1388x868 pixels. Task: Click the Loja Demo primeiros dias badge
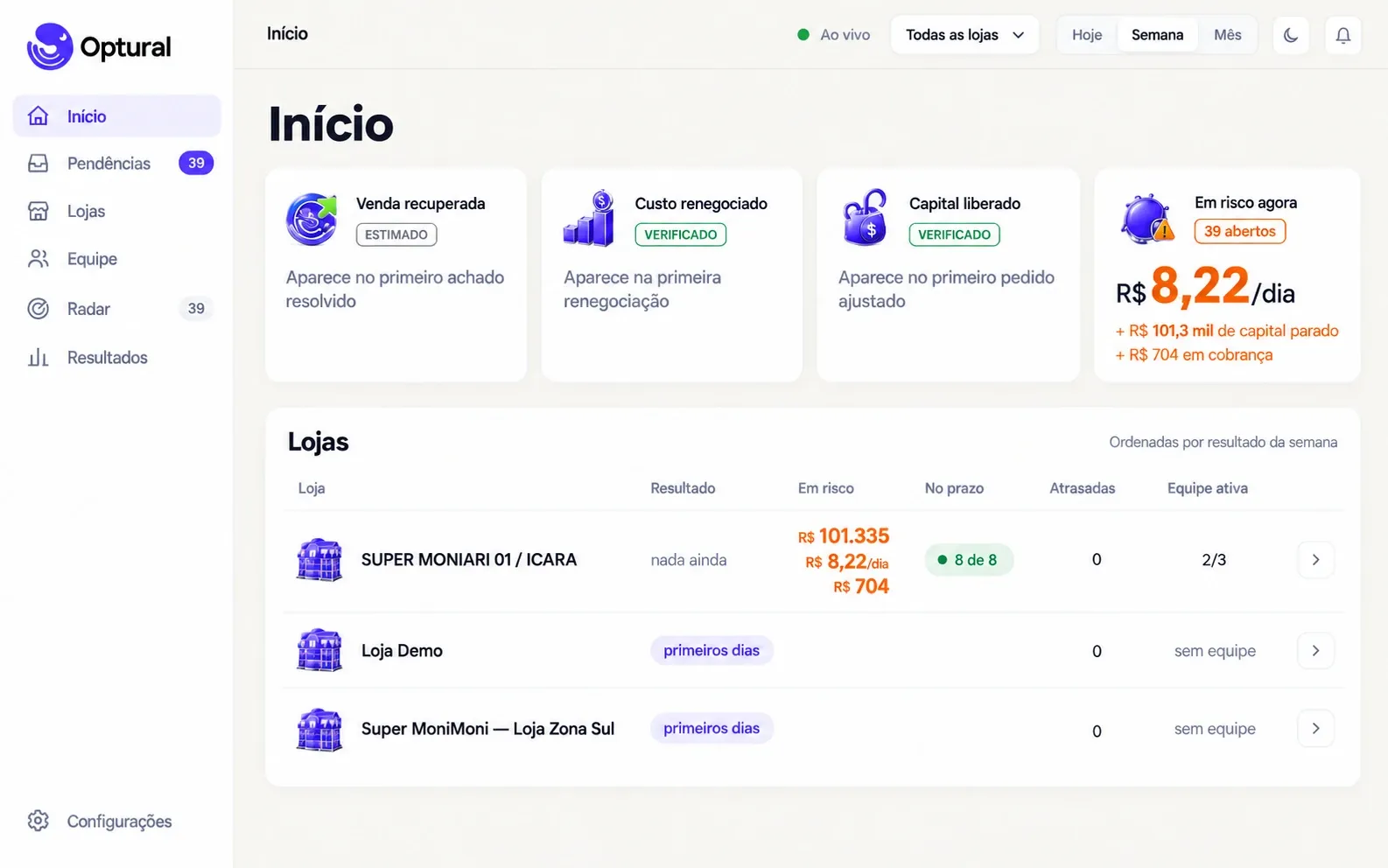(x=712, y=650)
